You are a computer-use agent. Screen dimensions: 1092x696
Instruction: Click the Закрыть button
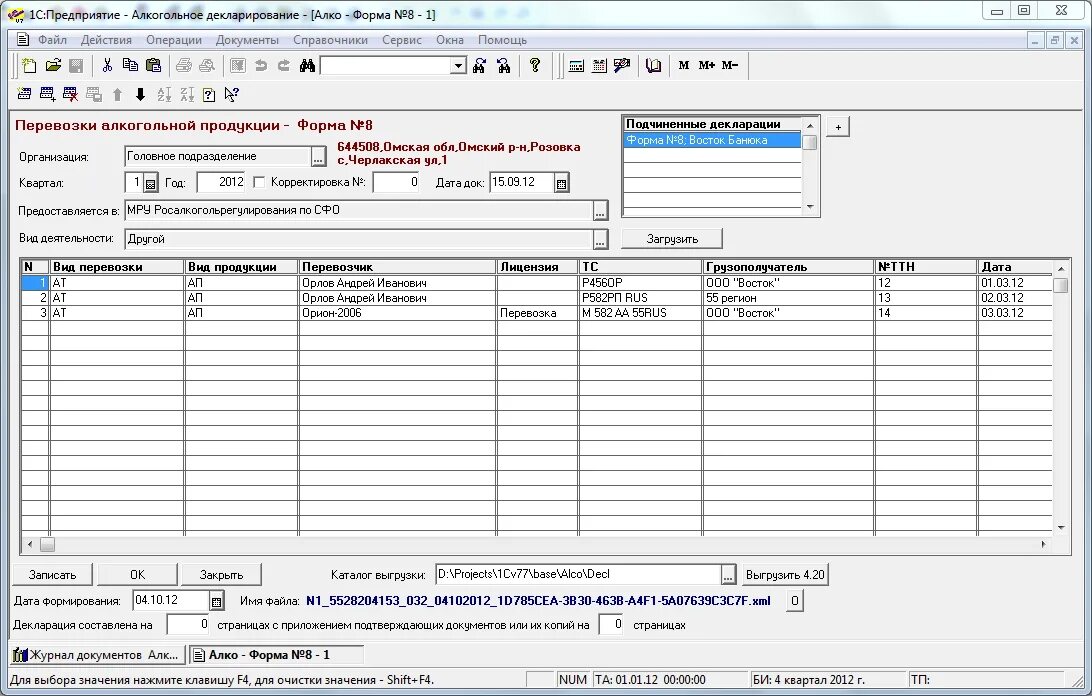coord(221,575)
